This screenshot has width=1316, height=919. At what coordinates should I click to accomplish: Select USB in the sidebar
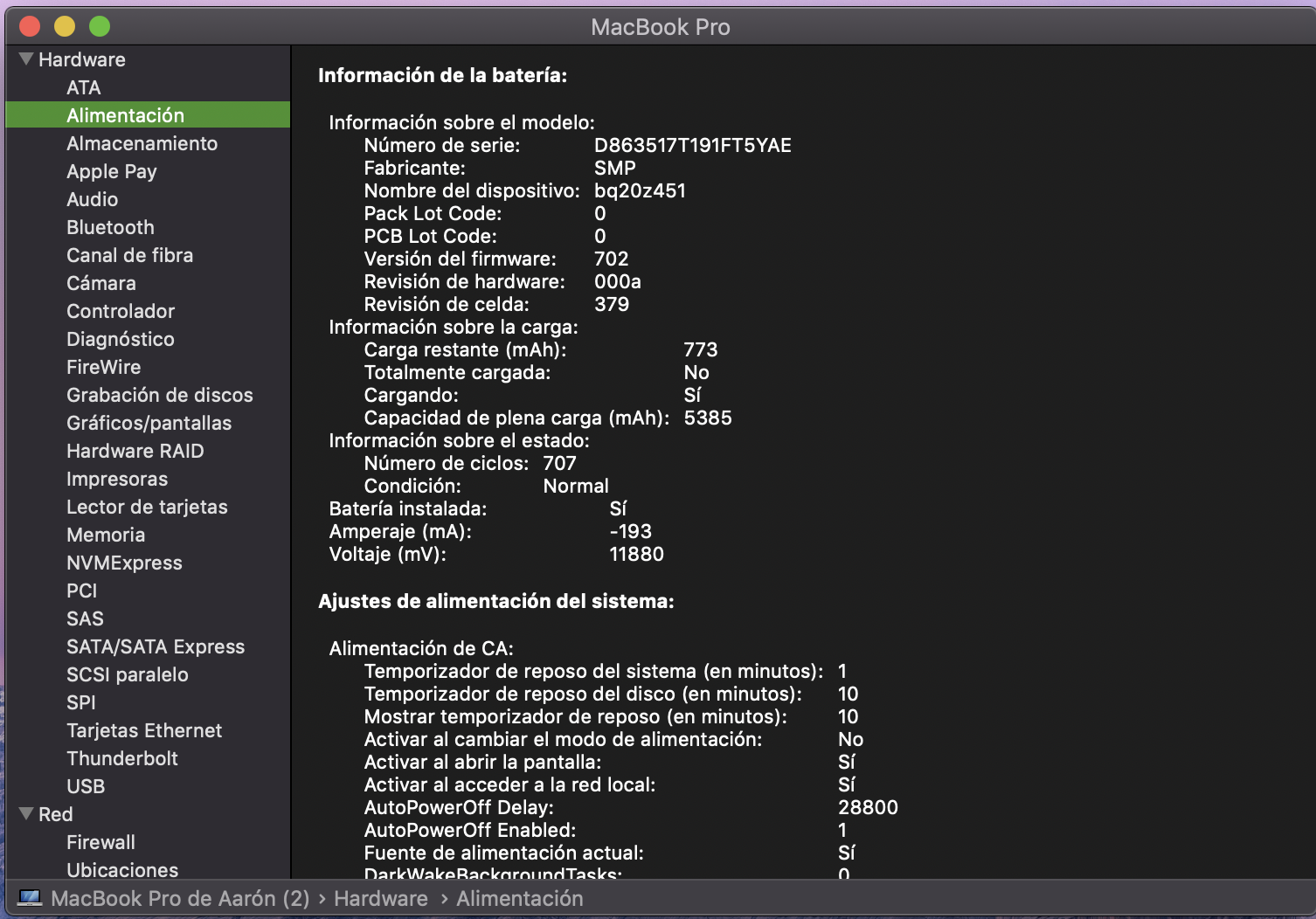coord(86,786)
